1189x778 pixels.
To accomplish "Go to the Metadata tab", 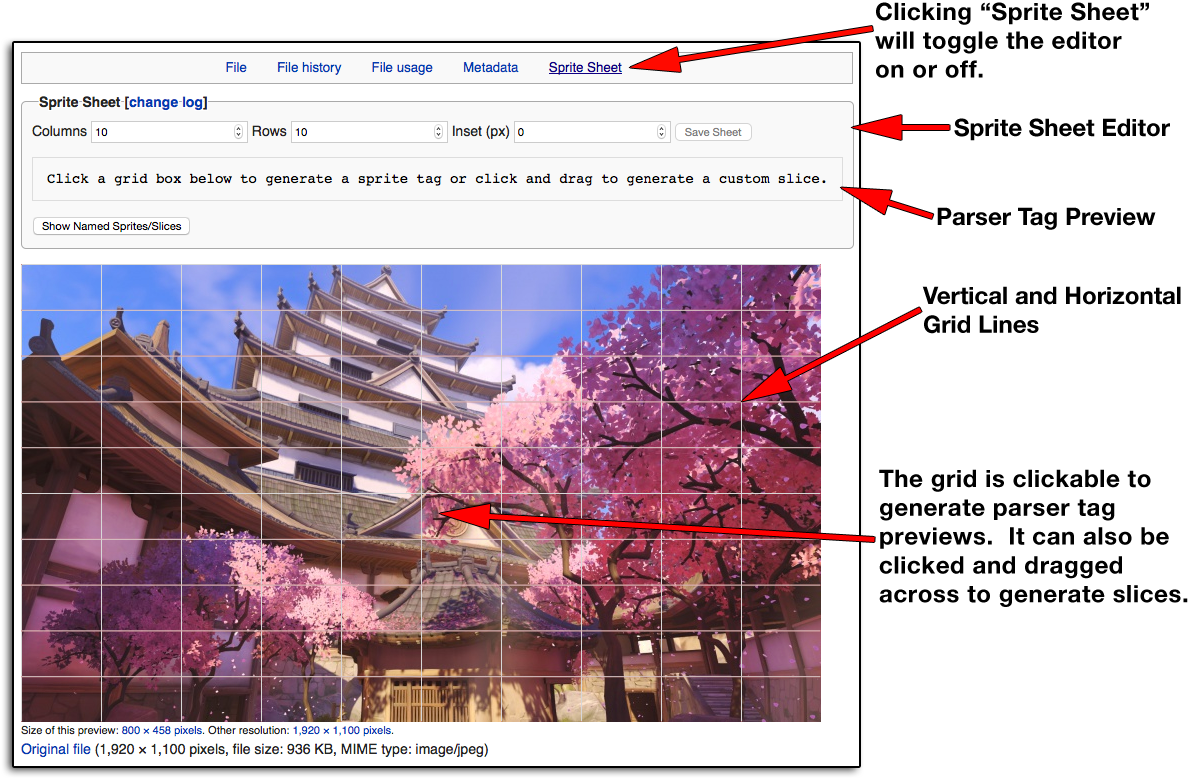I will coord(490,68).
